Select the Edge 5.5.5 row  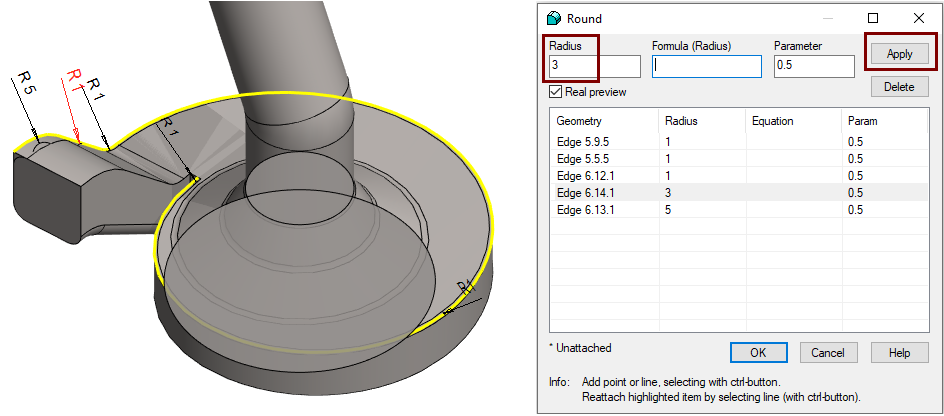(583, 158)
